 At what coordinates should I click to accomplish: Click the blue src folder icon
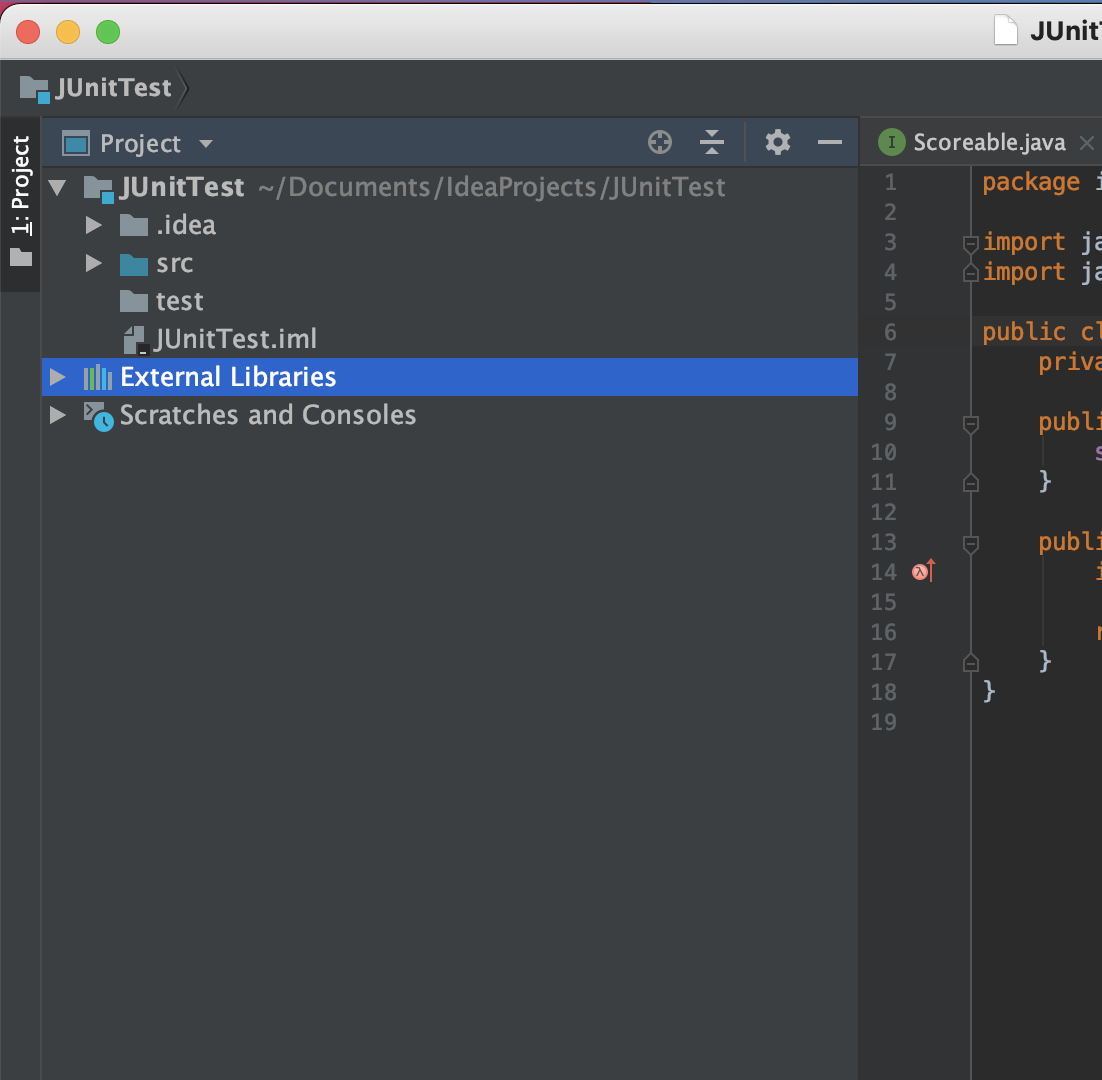134,264
